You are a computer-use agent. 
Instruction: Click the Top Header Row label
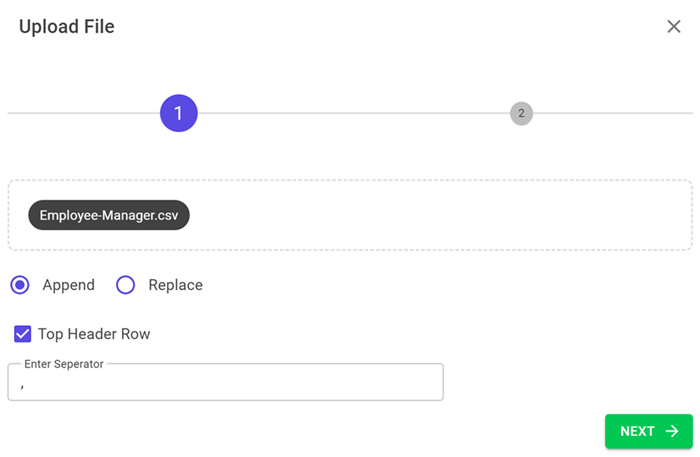pos(94,334)
